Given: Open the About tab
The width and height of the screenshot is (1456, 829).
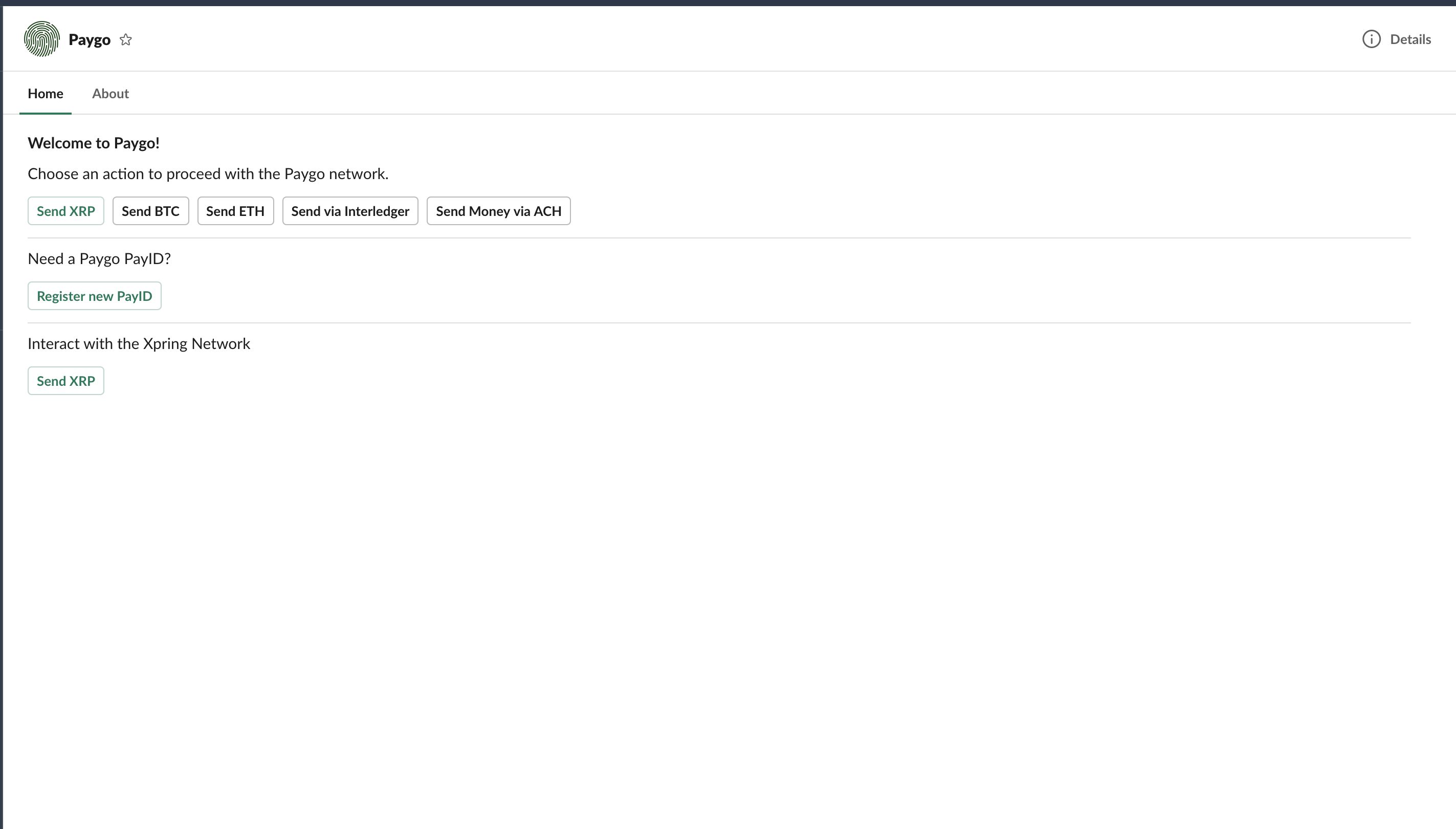Looking at the screenshot, I should (x=111, y=93).
